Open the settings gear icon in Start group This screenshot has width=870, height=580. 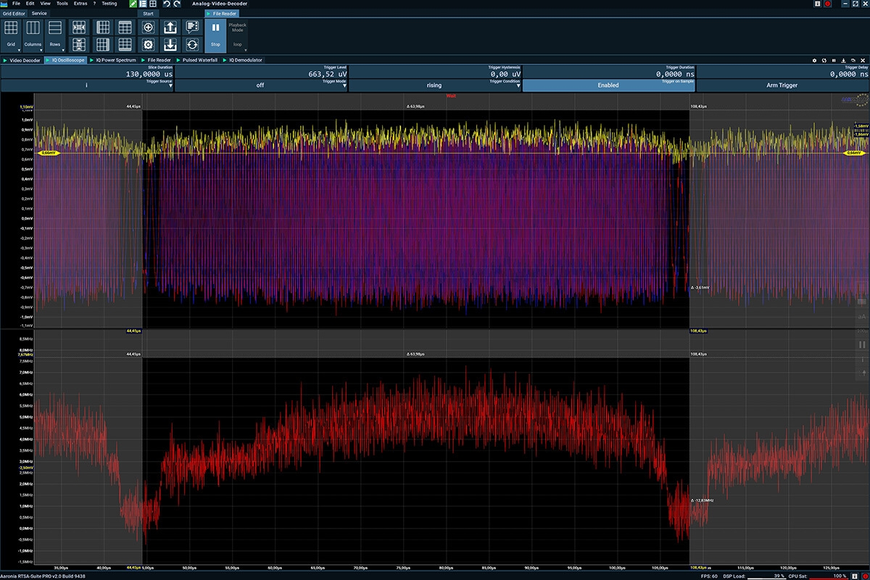148,44
